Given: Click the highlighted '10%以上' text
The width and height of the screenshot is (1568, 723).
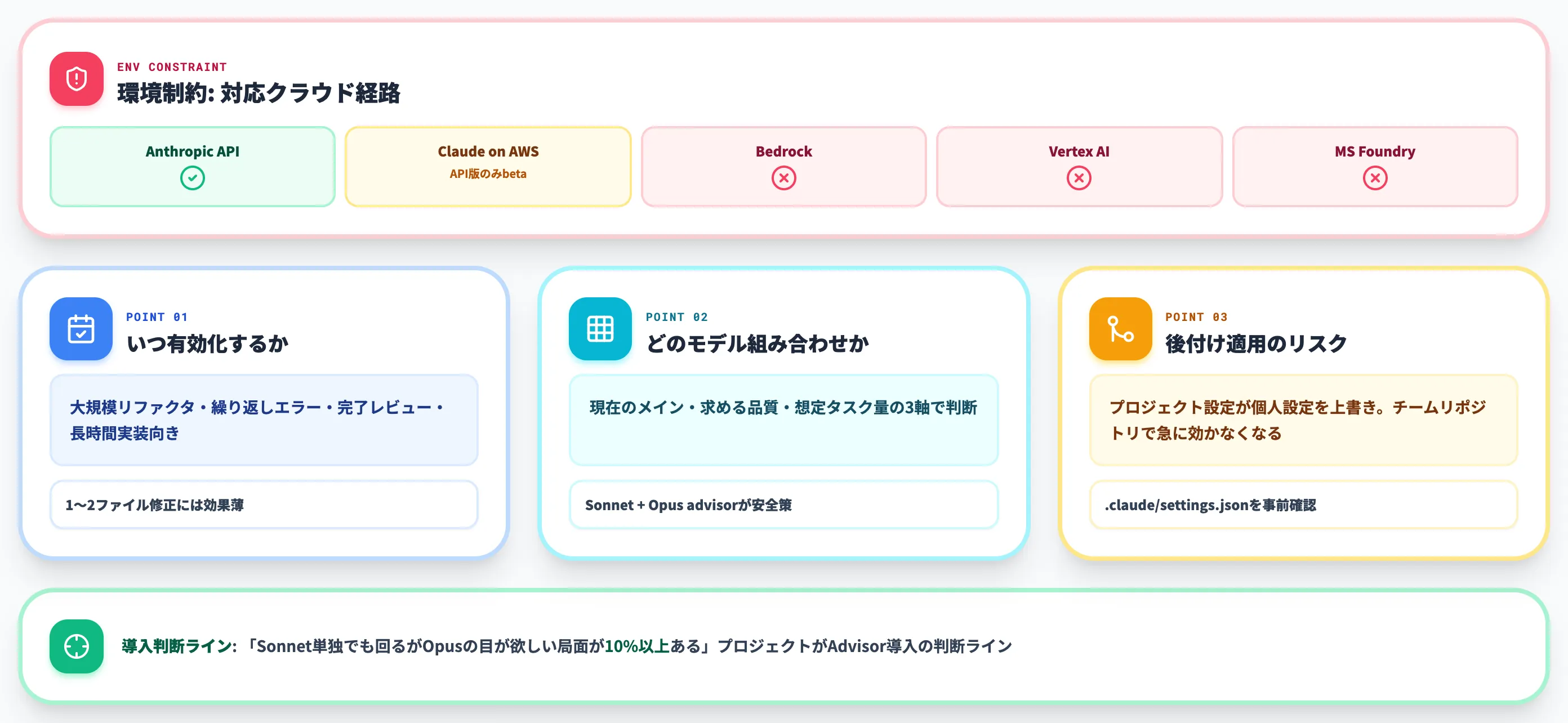Looking at the screenshot, I should coord(638,646).
